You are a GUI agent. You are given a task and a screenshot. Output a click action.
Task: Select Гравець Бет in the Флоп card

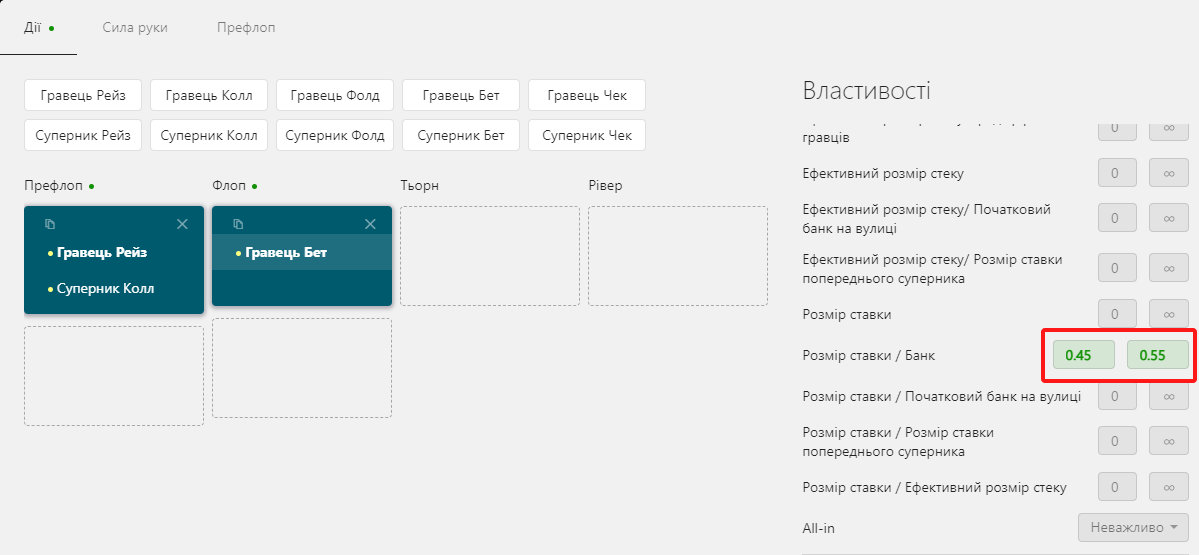302,252
